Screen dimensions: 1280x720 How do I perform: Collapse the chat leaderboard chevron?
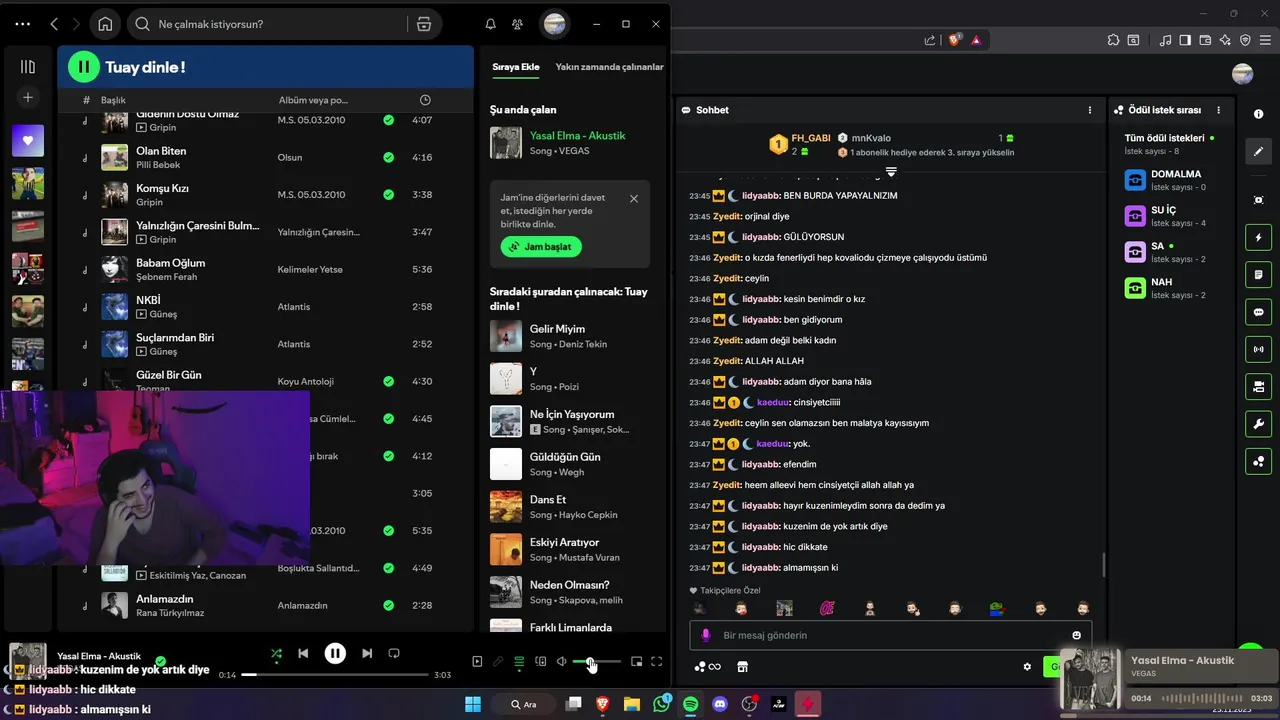[891, 172]
